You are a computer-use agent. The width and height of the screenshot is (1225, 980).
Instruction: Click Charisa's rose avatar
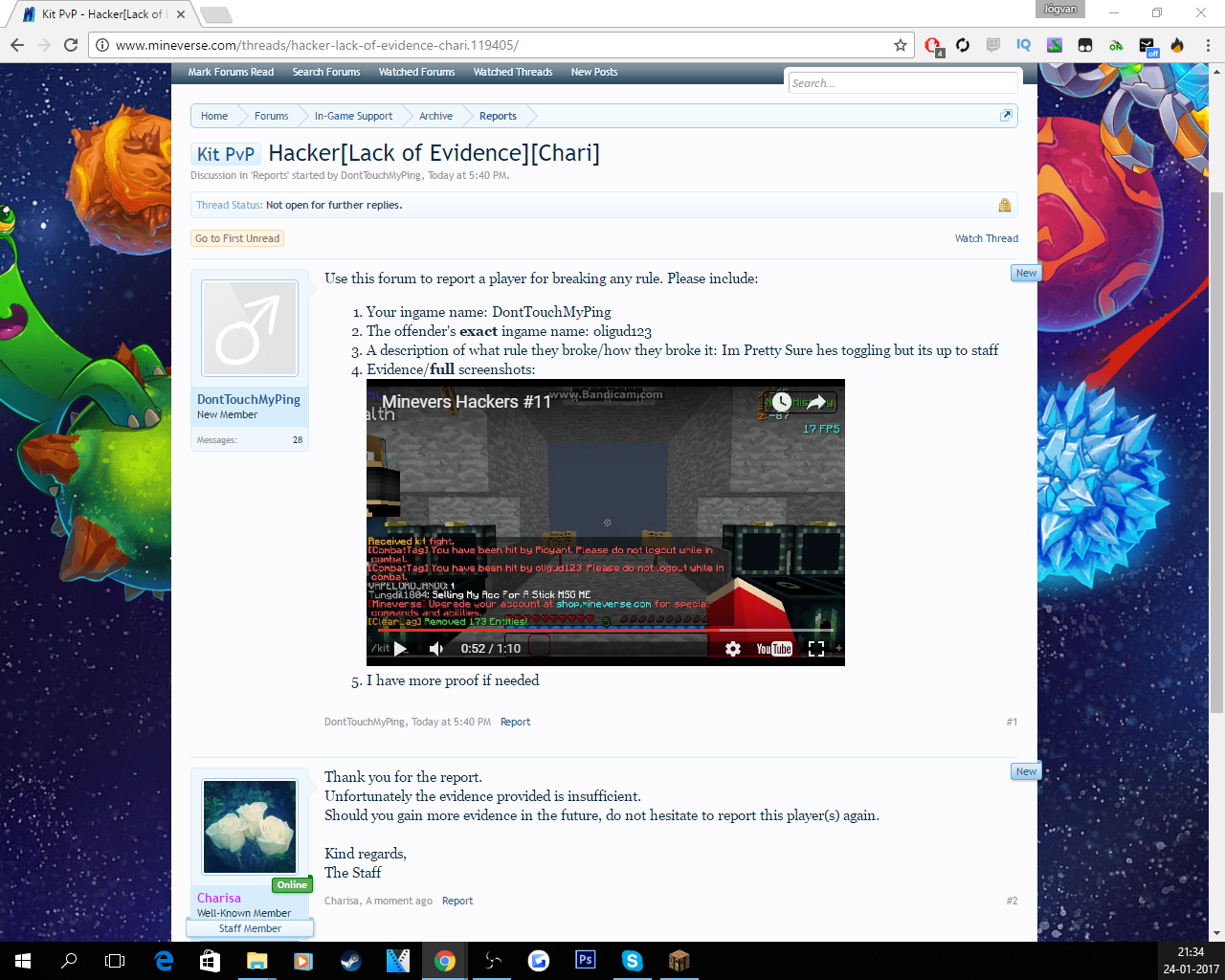(x=250, y=827)
